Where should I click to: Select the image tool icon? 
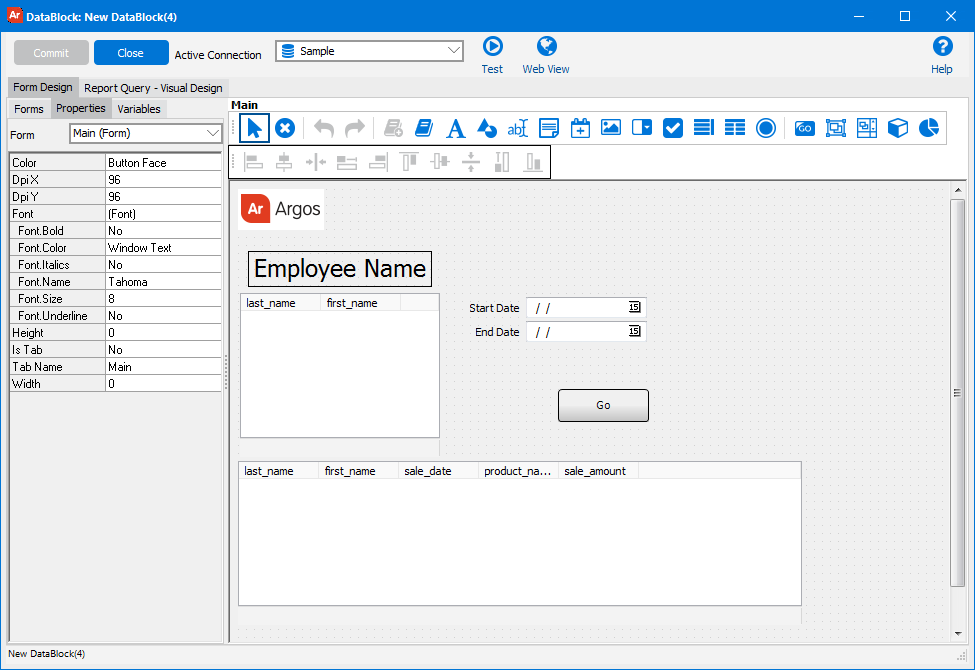pos(611,128)
